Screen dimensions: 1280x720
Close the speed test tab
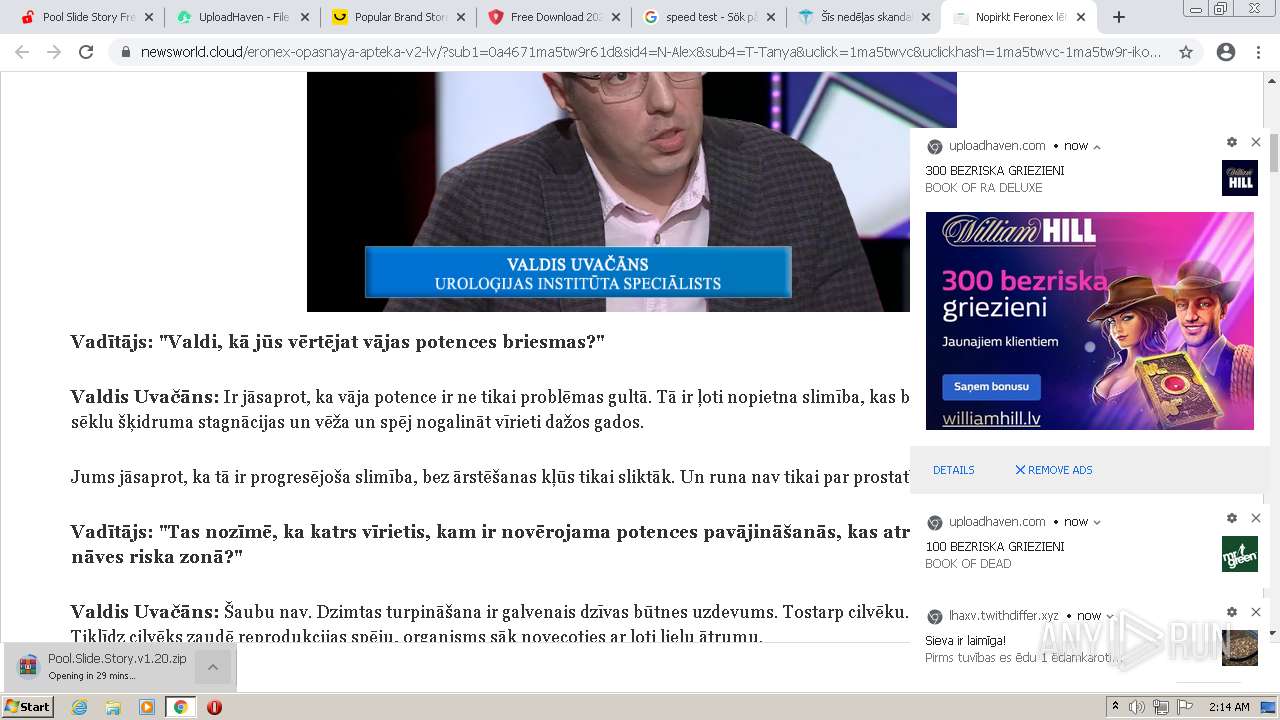pyautogui.click(x=771, y=17)
